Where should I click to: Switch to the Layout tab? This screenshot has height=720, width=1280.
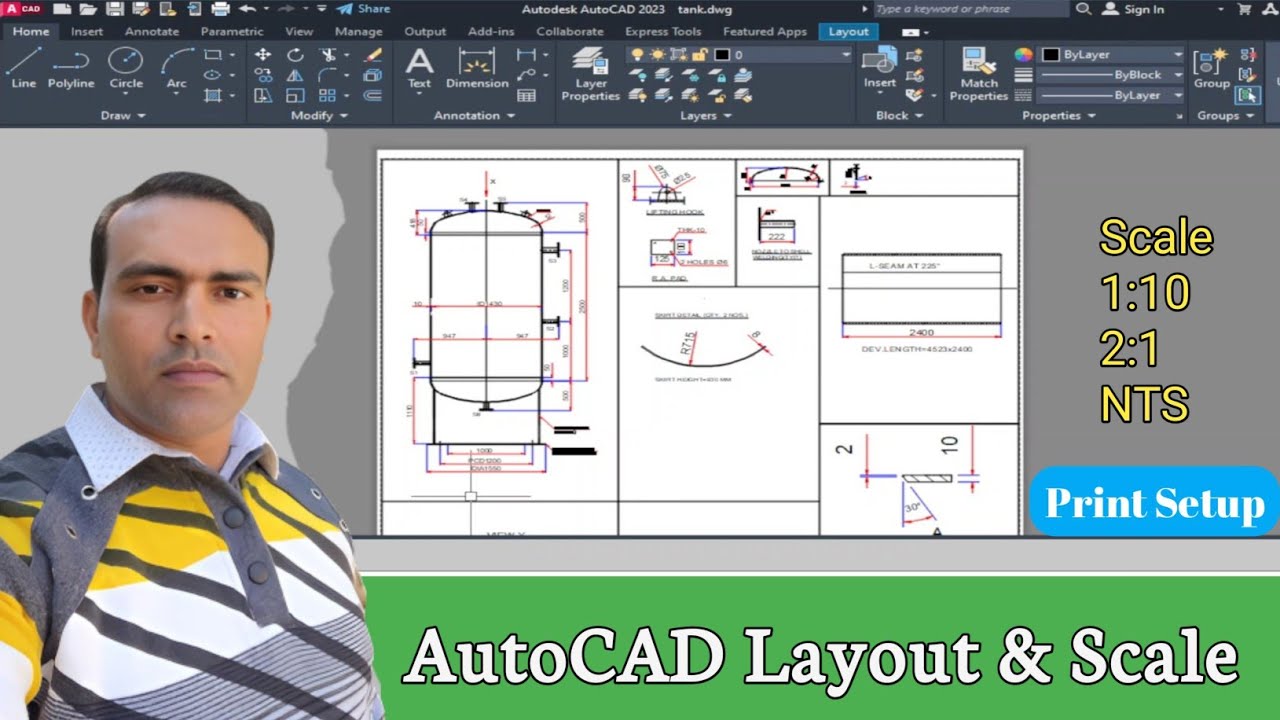point(848,31)
